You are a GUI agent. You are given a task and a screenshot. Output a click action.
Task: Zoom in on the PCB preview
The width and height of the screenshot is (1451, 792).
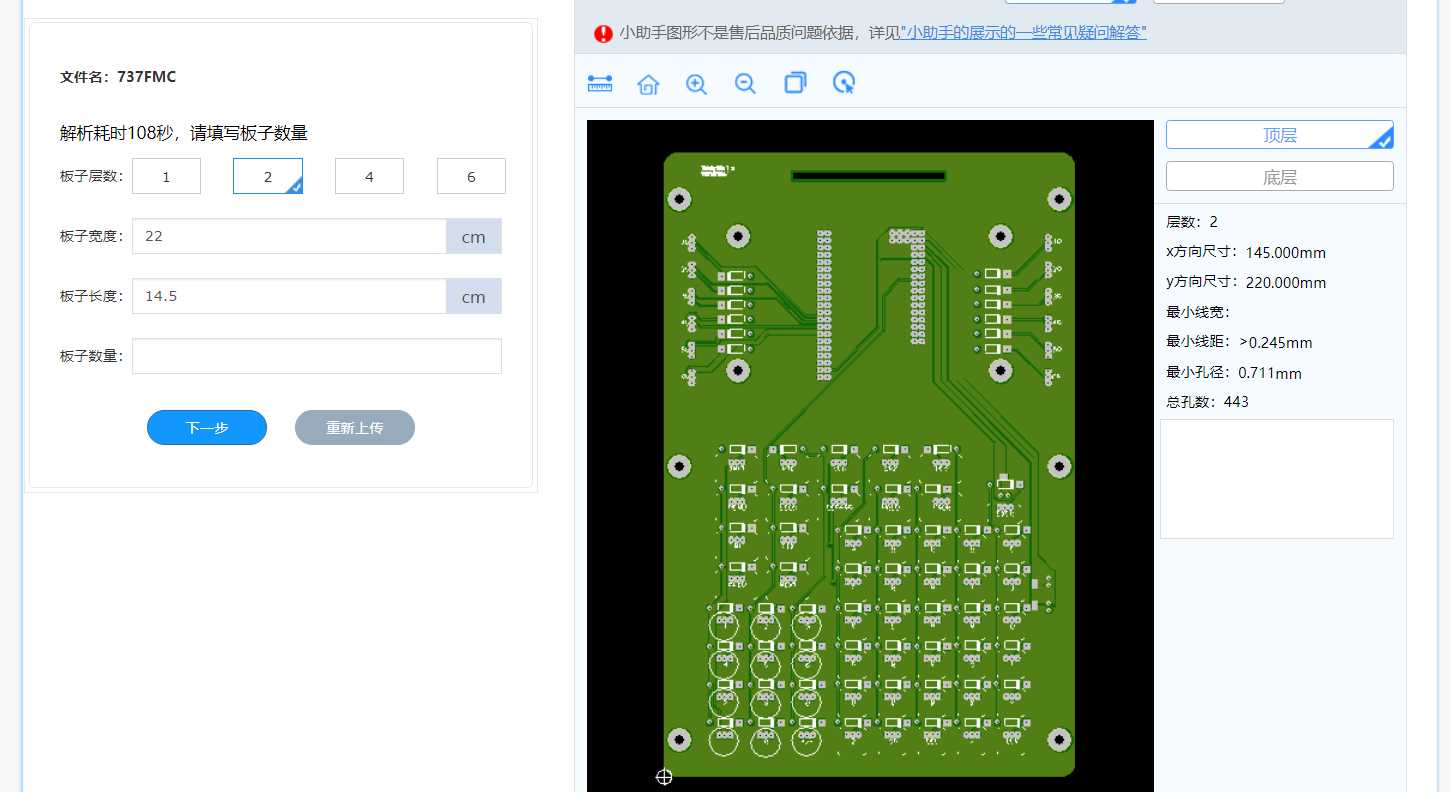tap(696, 84)
